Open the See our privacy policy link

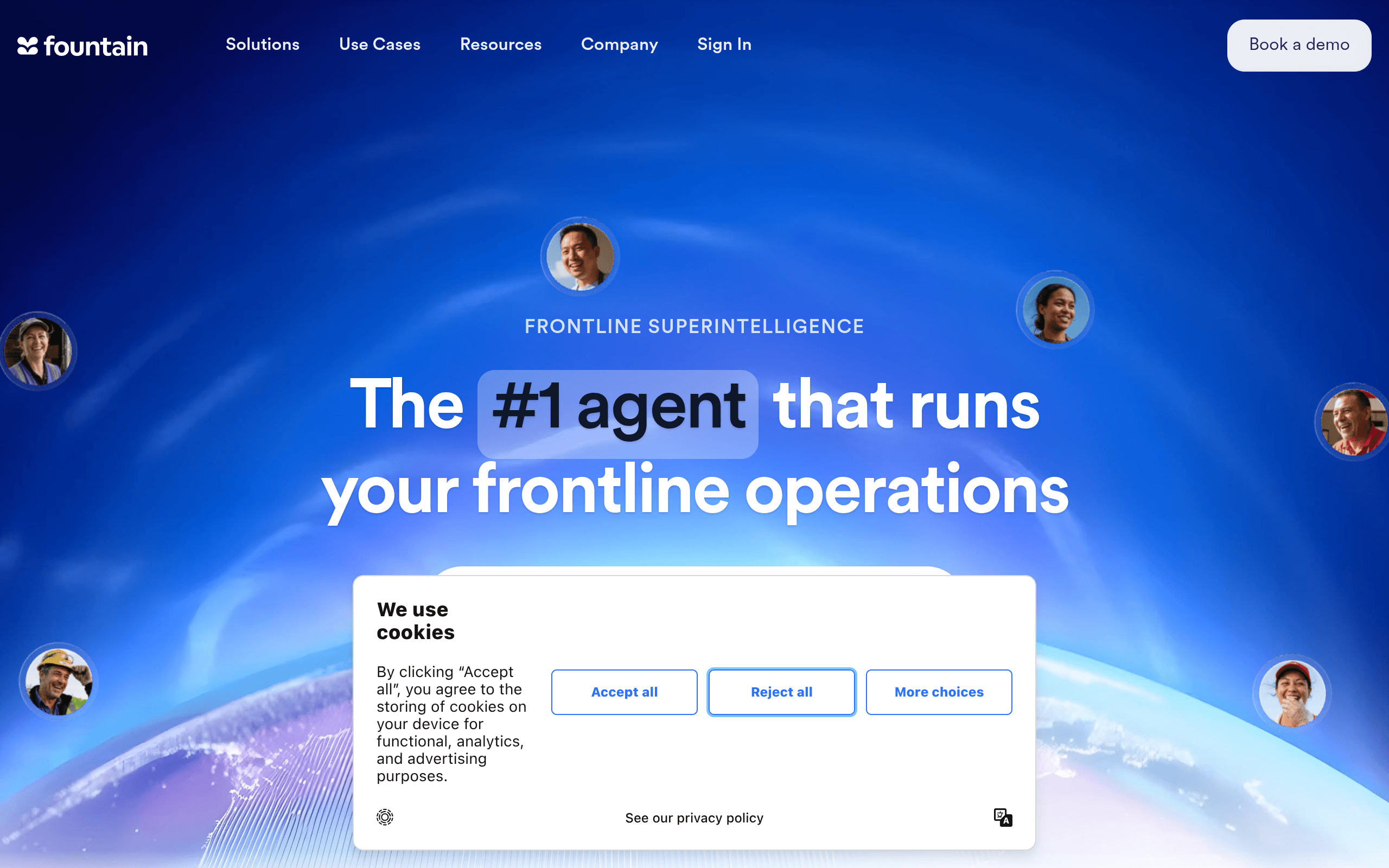click(x=694, y=818)
